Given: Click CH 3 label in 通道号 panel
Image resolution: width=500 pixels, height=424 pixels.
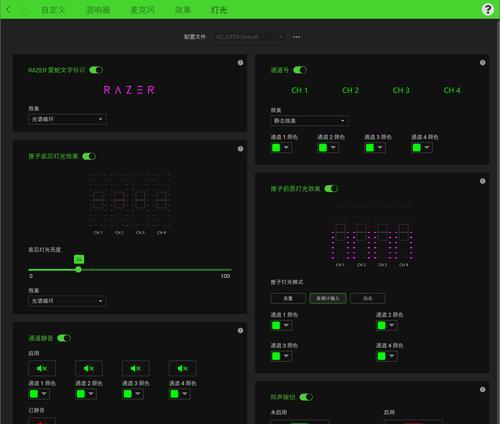Looking at the screenshot, I should [x=401, y=90].
